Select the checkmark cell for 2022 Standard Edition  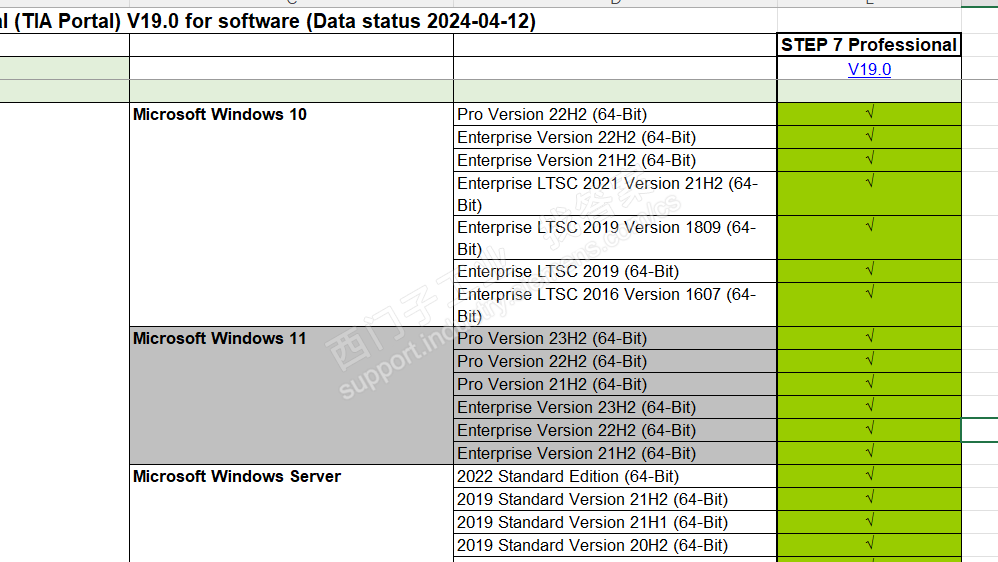click(869, 476)
